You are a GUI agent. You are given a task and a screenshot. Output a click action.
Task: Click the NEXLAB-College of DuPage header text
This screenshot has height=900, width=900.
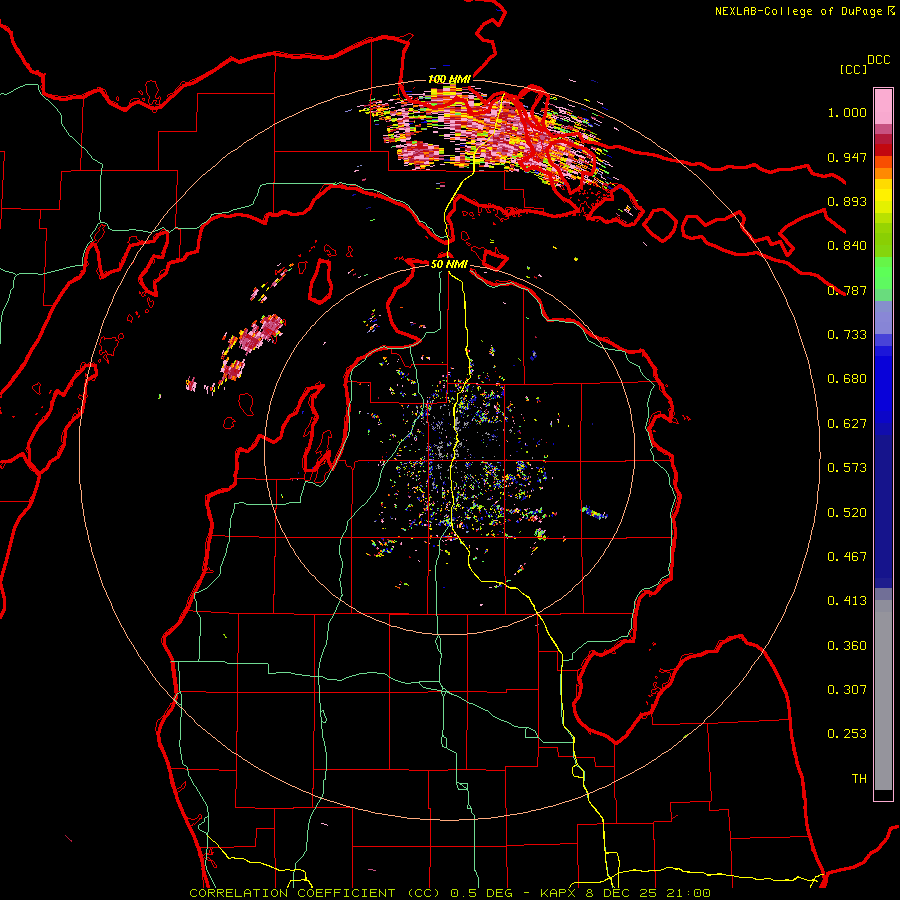804,11
